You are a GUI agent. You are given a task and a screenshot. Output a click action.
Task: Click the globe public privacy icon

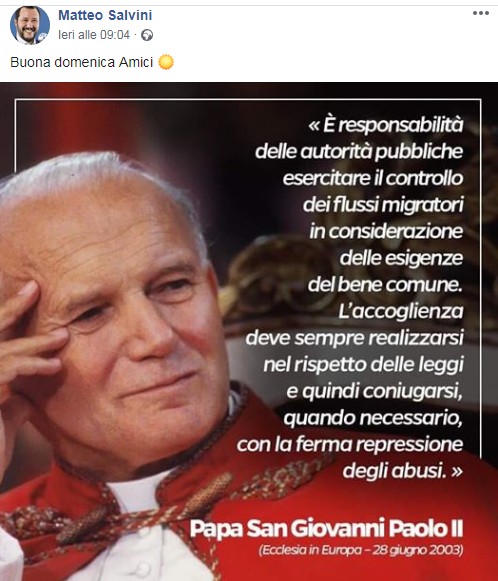[x=147, y=35]
